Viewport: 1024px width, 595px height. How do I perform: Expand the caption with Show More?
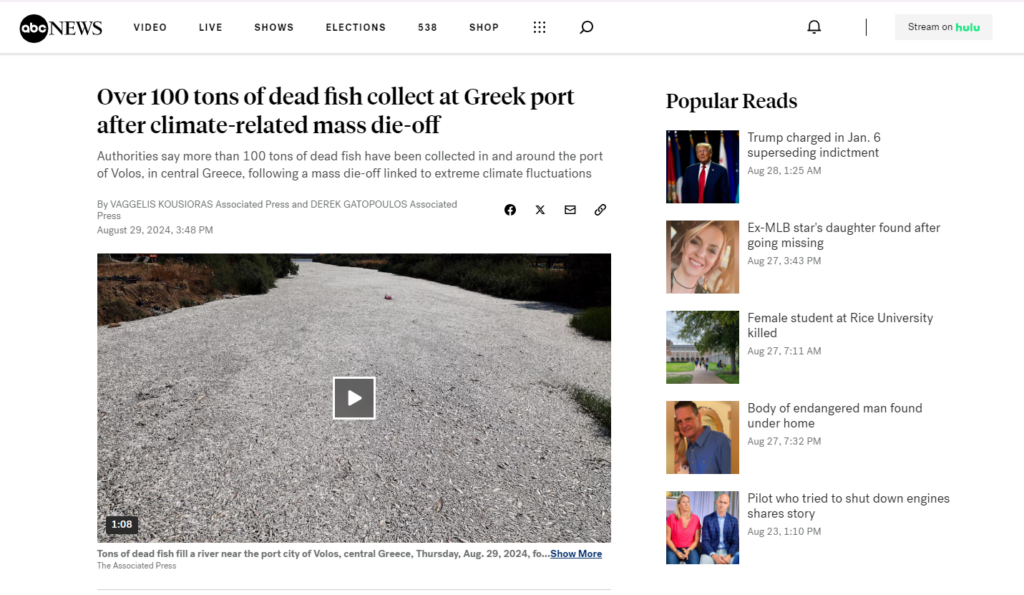tap(576, 554)
